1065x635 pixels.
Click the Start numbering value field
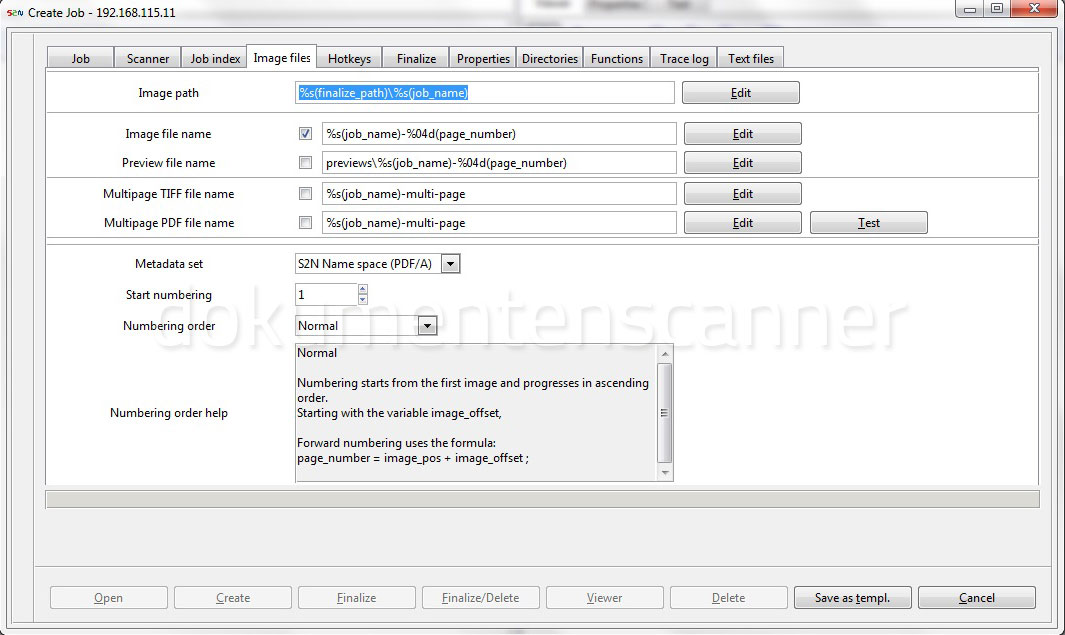326,295
